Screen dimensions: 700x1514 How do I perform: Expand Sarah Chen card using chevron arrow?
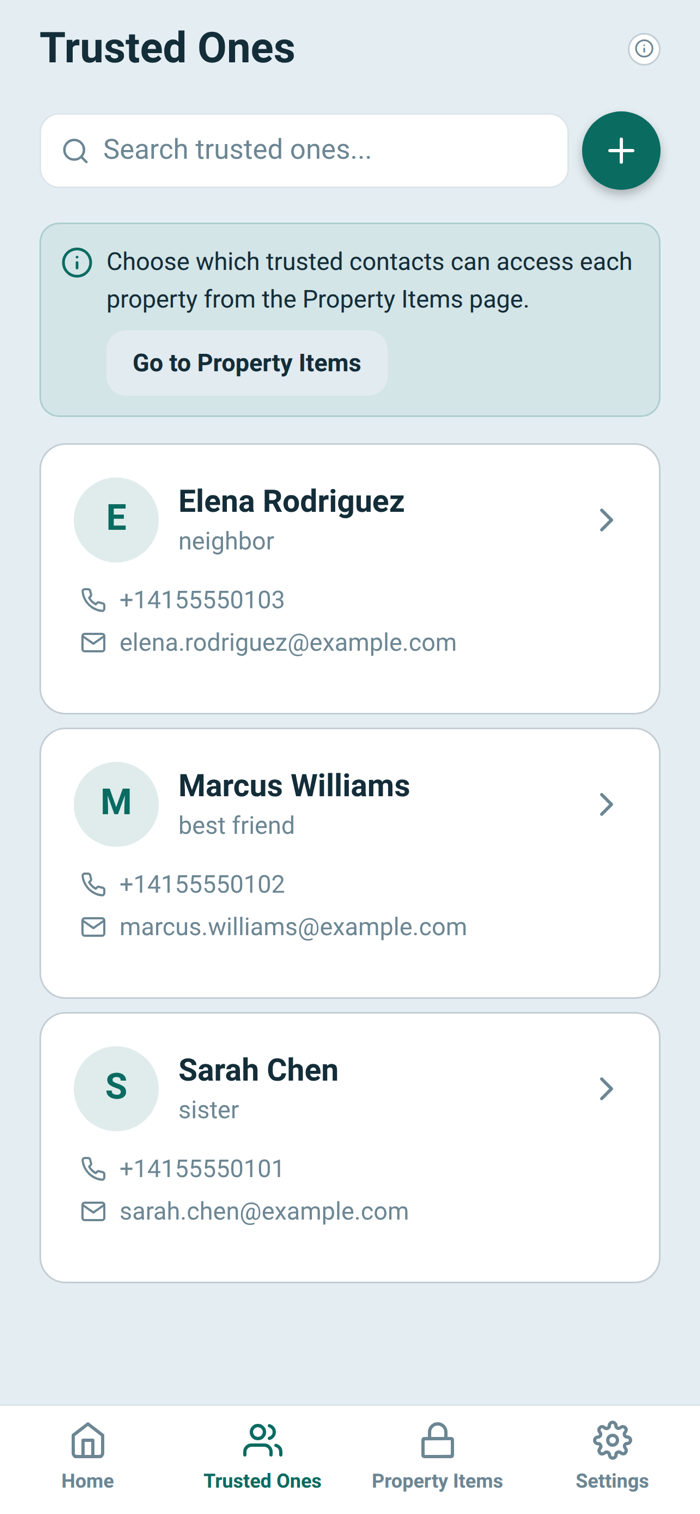606,1088
